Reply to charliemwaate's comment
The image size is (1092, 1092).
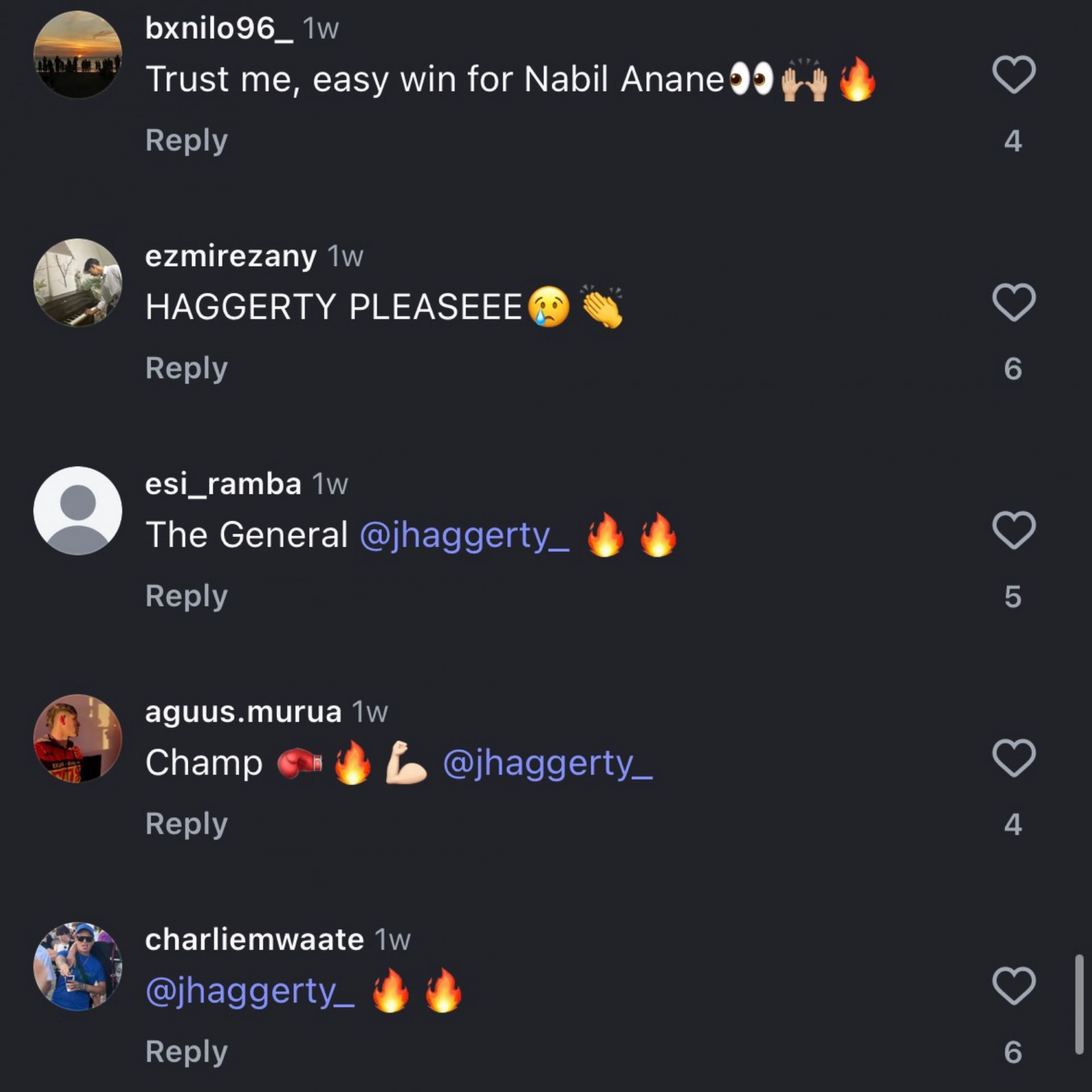pyautogui.click(x=187, y=1051)
